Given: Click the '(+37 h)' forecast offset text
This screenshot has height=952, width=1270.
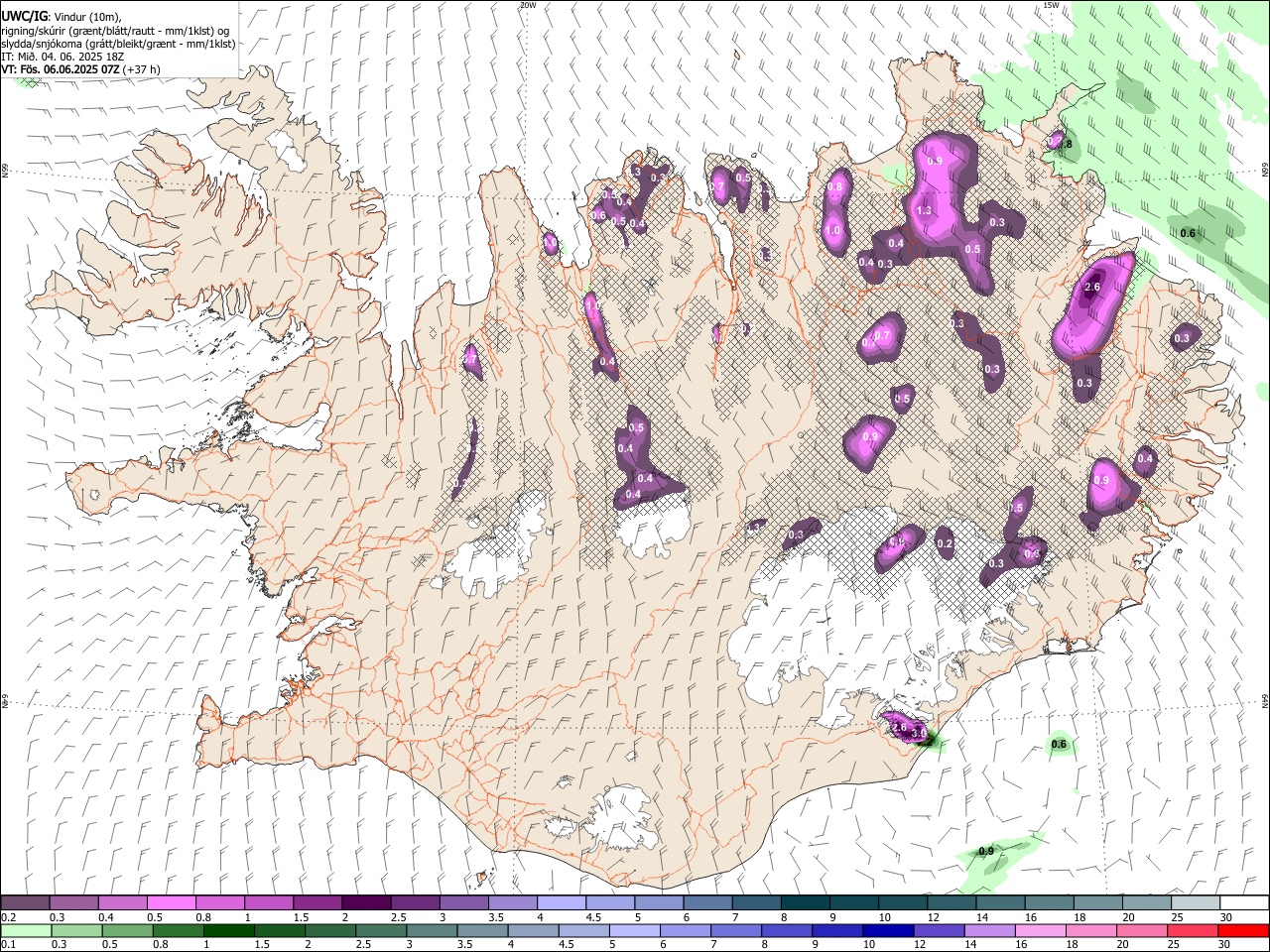Looking at the screenshot, I should coord(142,69).
